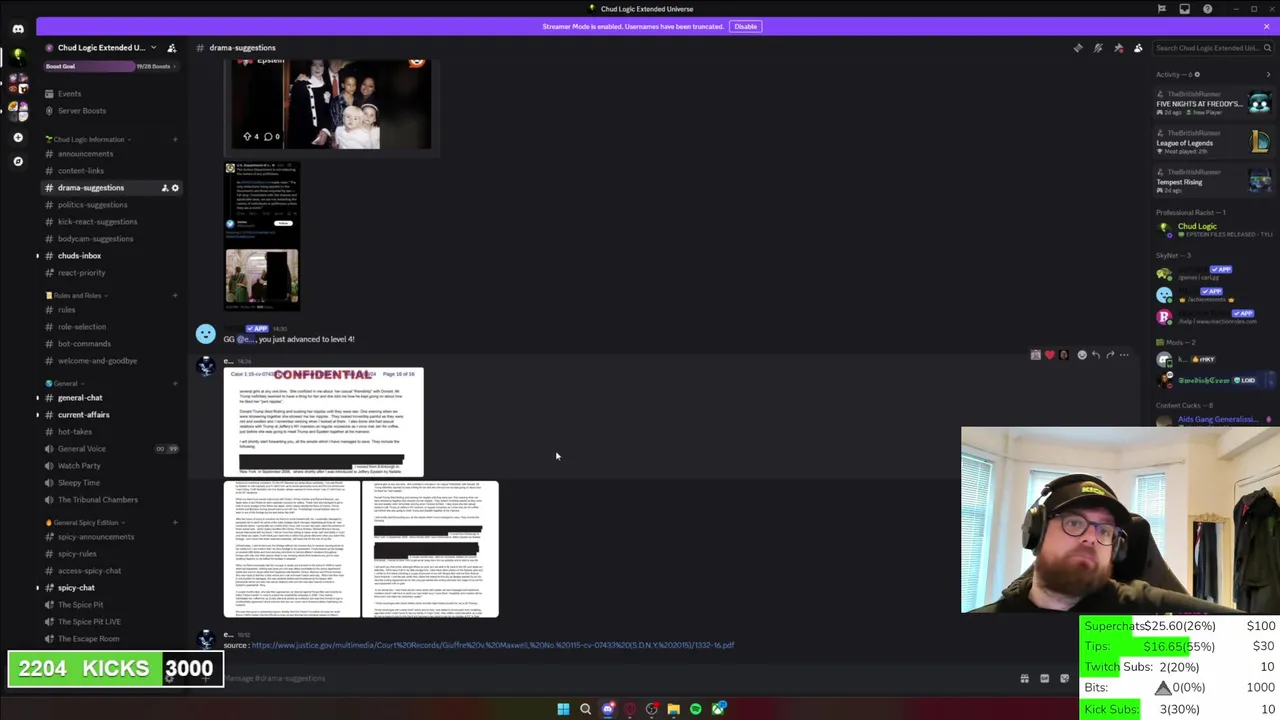The width and height of the screenshot is (1280, 720).
Task: Open Tempest Rising activity card
Action: (x=1215, y=181)
